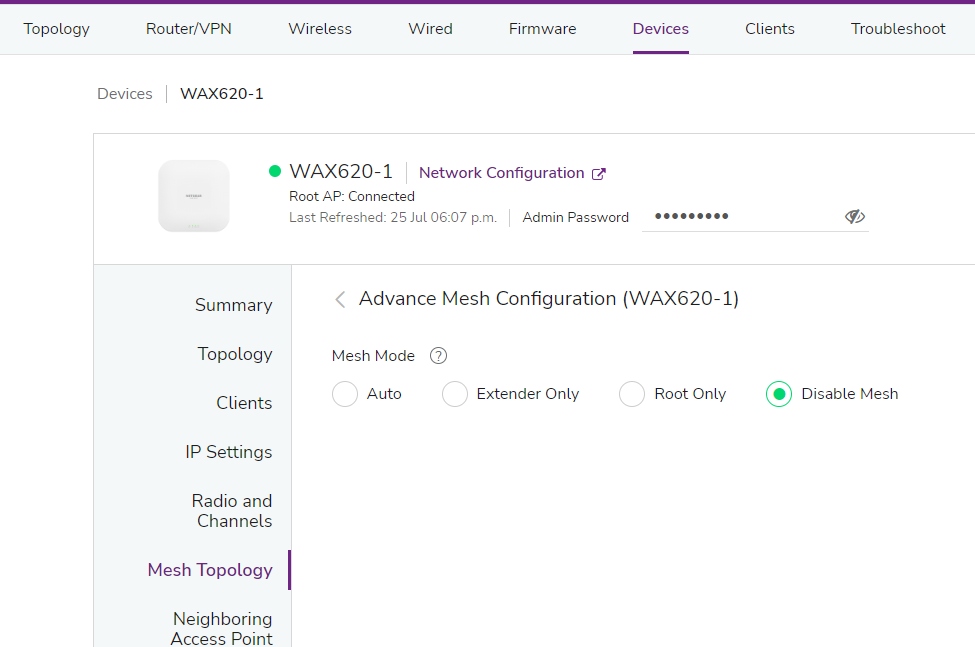Select Summary in the sidebar
The height and width of the screenshot is (647, 975).
click(x=233, y=305)
